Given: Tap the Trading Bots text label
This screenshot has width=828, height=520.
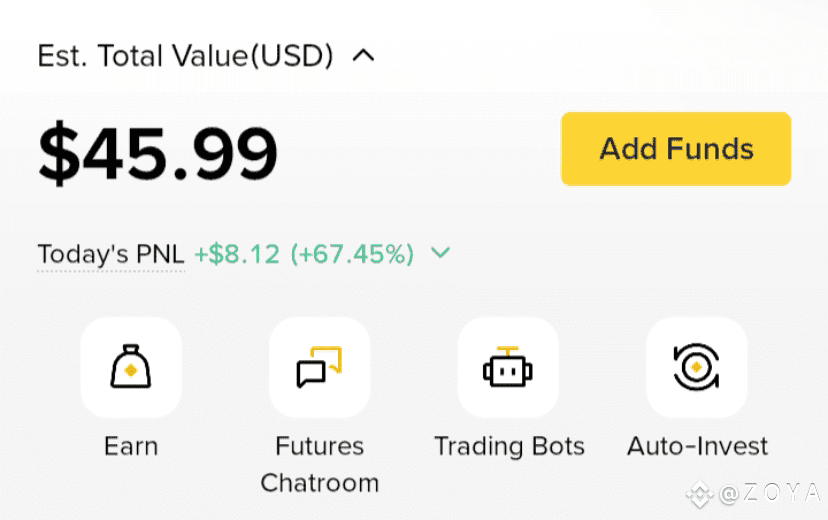Looking at the screenshot, I should (509, 447).
